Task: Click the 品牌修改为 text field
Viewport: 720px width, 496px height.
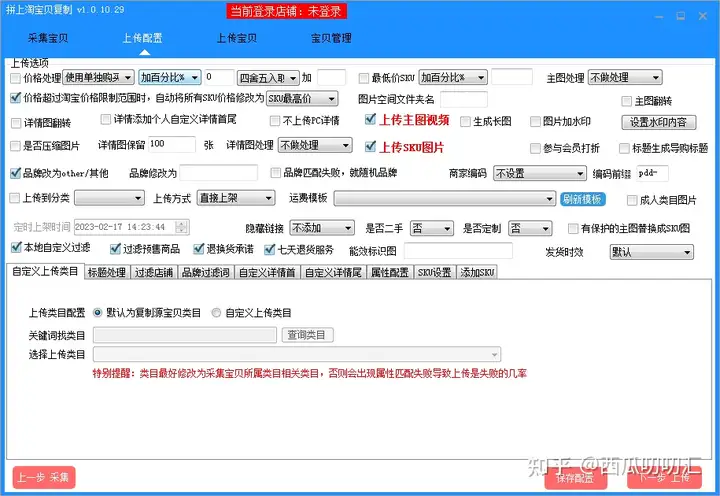Action: point(219,173)
